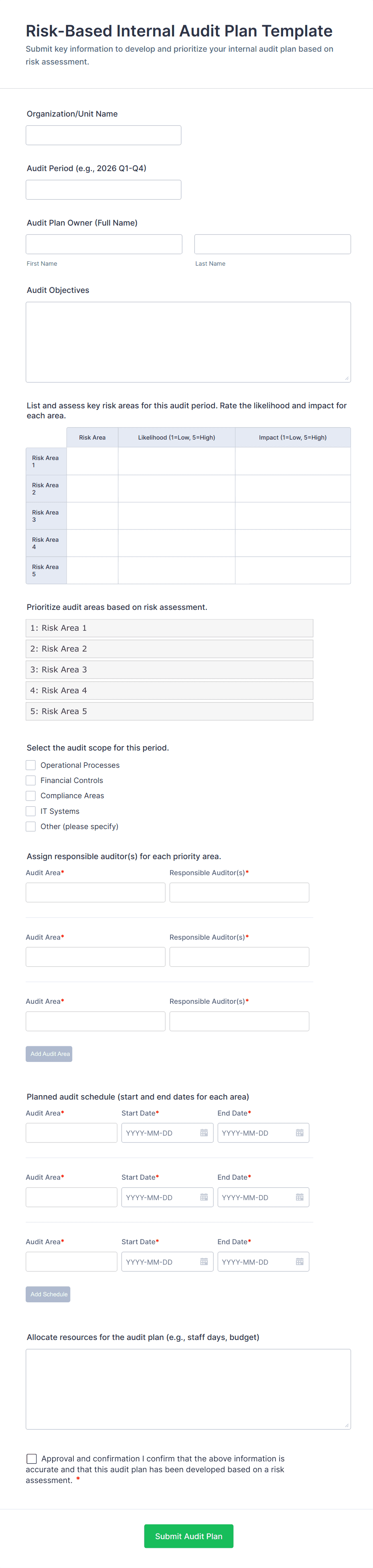Tick the Financial Controls option
The width and height of the screenshot is (373, 1568).
pos(31,780)
